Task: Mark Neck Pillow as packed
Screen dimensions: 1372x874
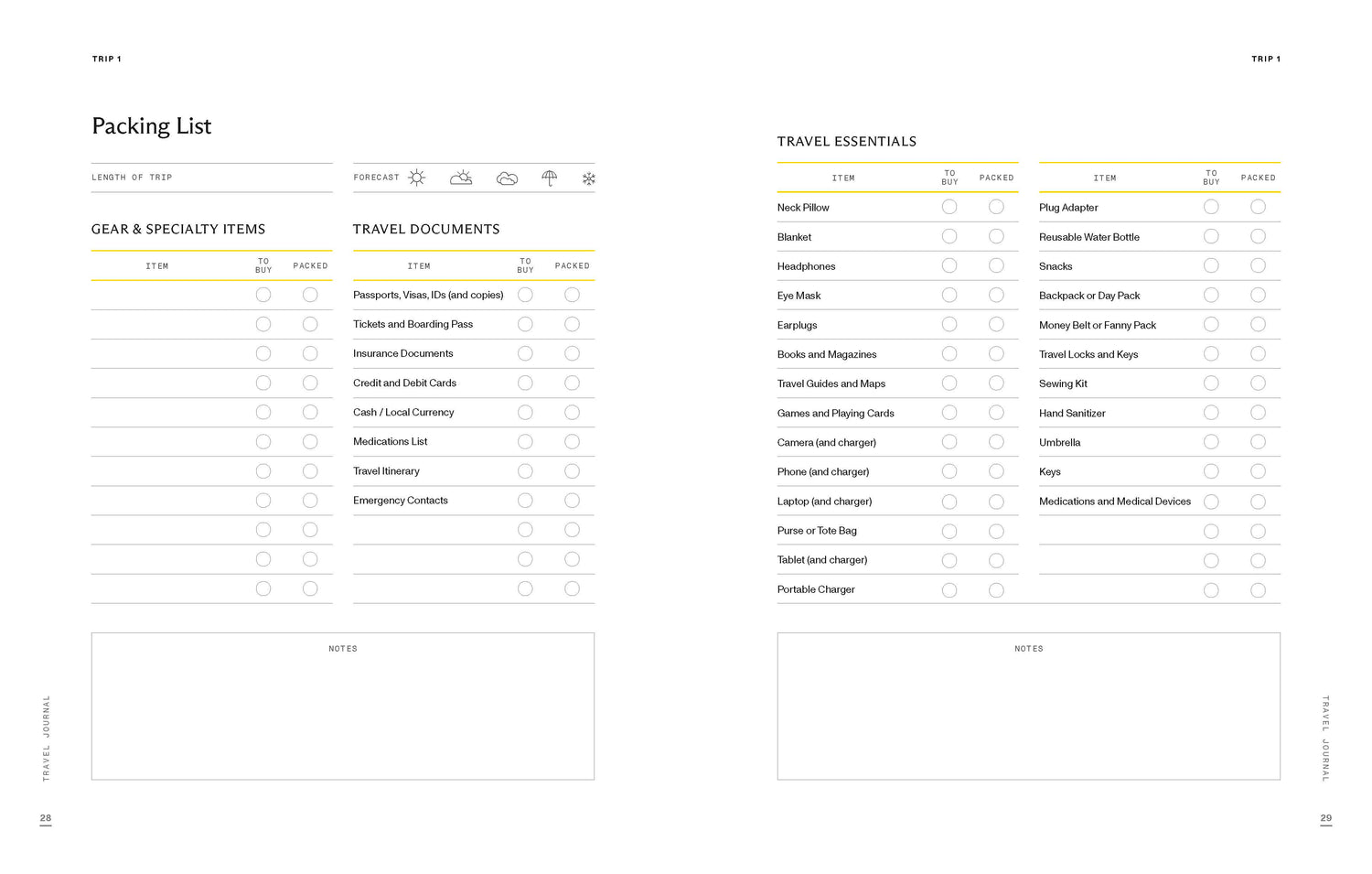Action: tap(996, 207)
